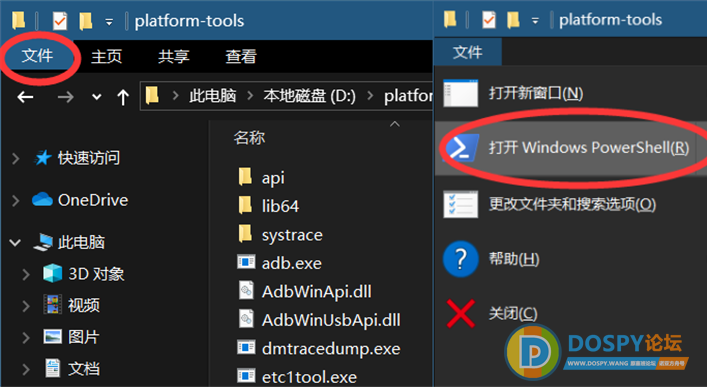
Task: Click the adb.exe application icon
Action: pyautogui.click(x=246, y=262)
